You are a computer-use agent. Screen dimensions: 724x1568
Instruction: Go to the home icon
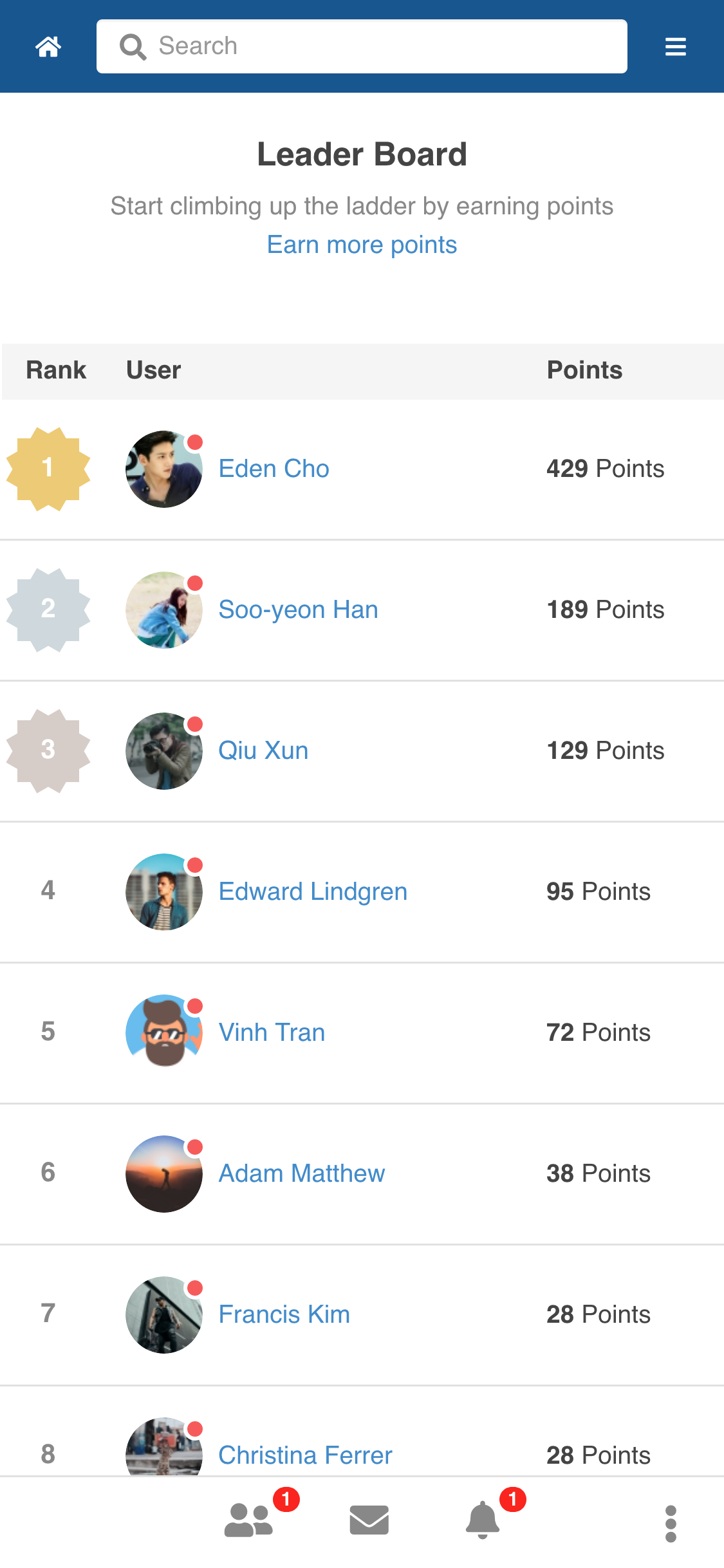click(x=48, y=46)
